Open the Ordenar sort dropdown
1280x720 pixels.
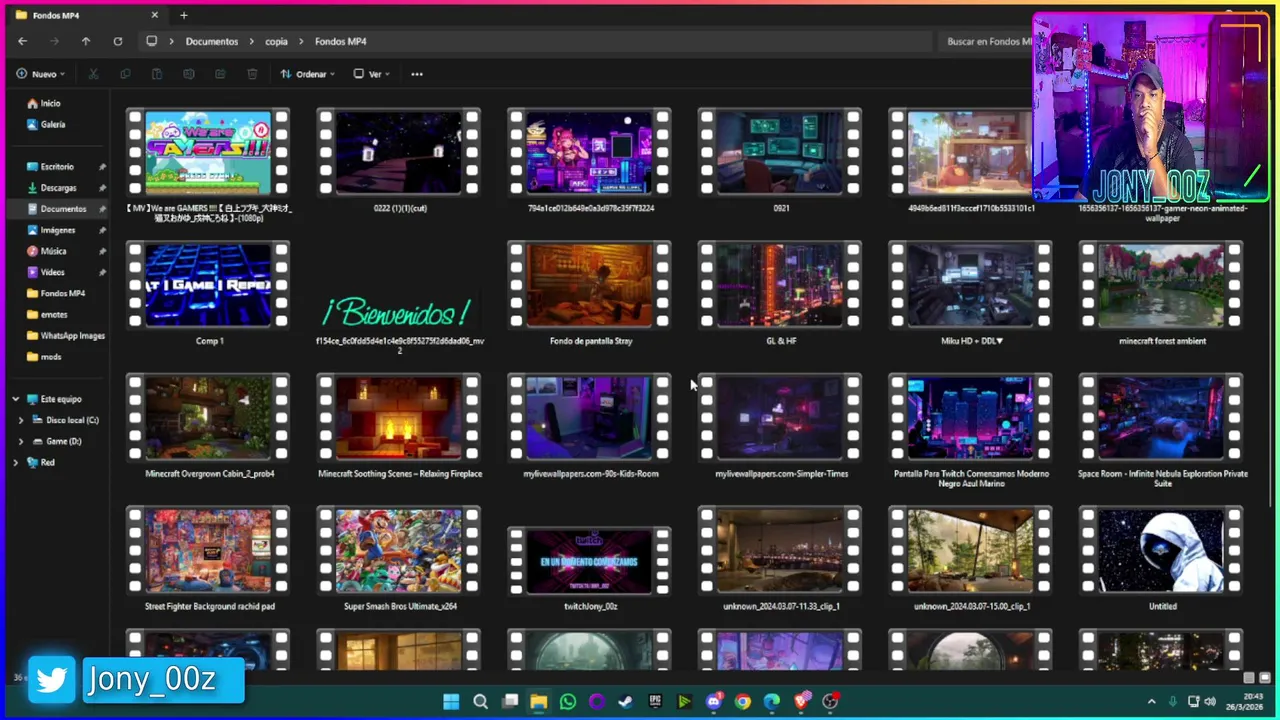pyautogui.click(x=308, y=74)
